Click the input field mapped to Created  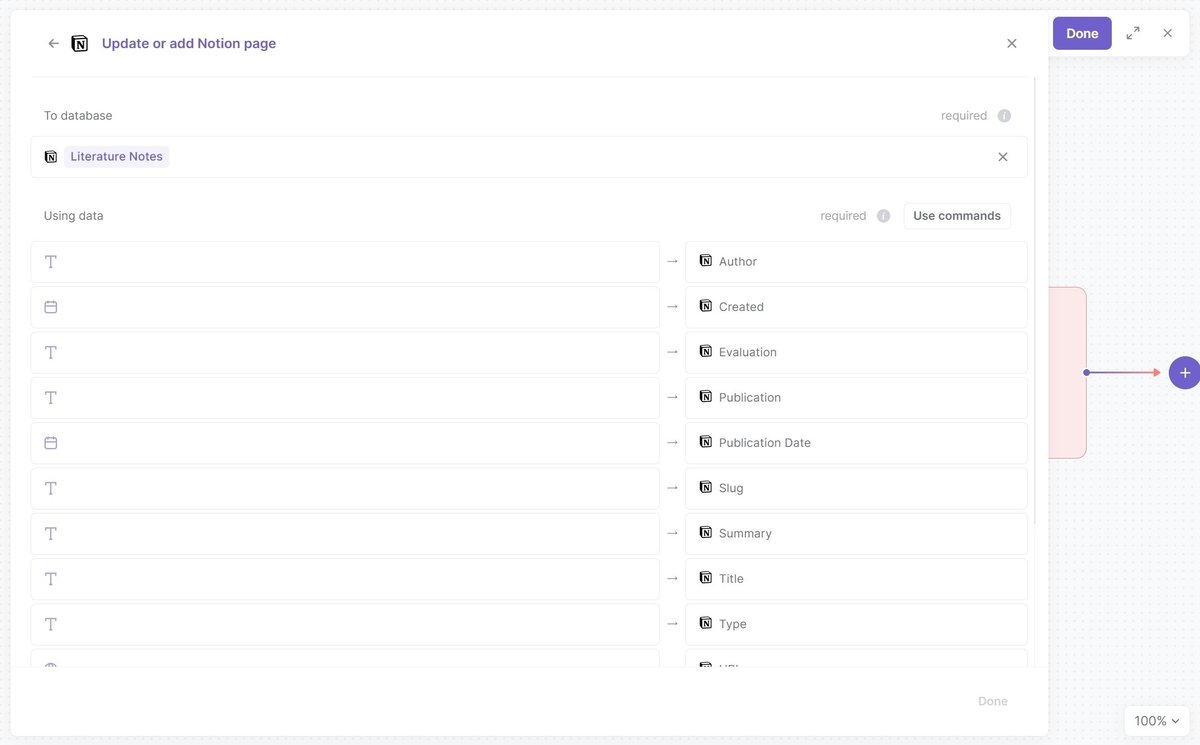coord(345,307)
